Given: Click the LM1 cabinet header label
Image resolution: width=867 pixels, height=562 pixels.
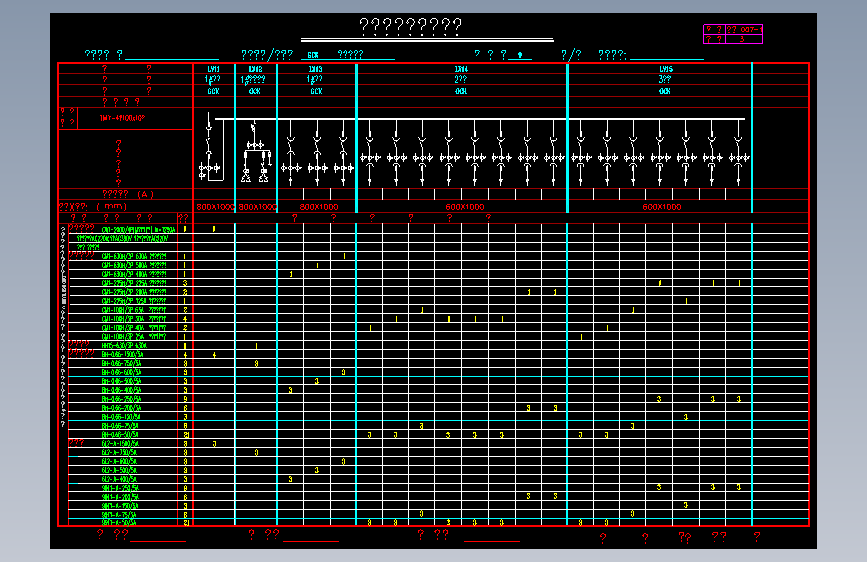Looking at the screenshot, I should [213, 69].
